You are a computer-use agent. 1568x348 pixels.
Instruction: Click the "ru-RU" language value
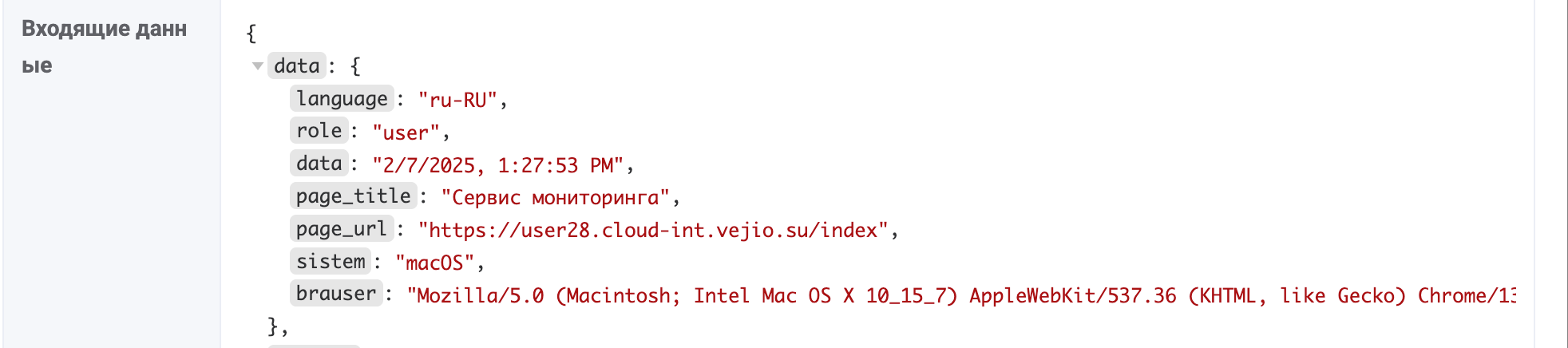click(458, 100)
